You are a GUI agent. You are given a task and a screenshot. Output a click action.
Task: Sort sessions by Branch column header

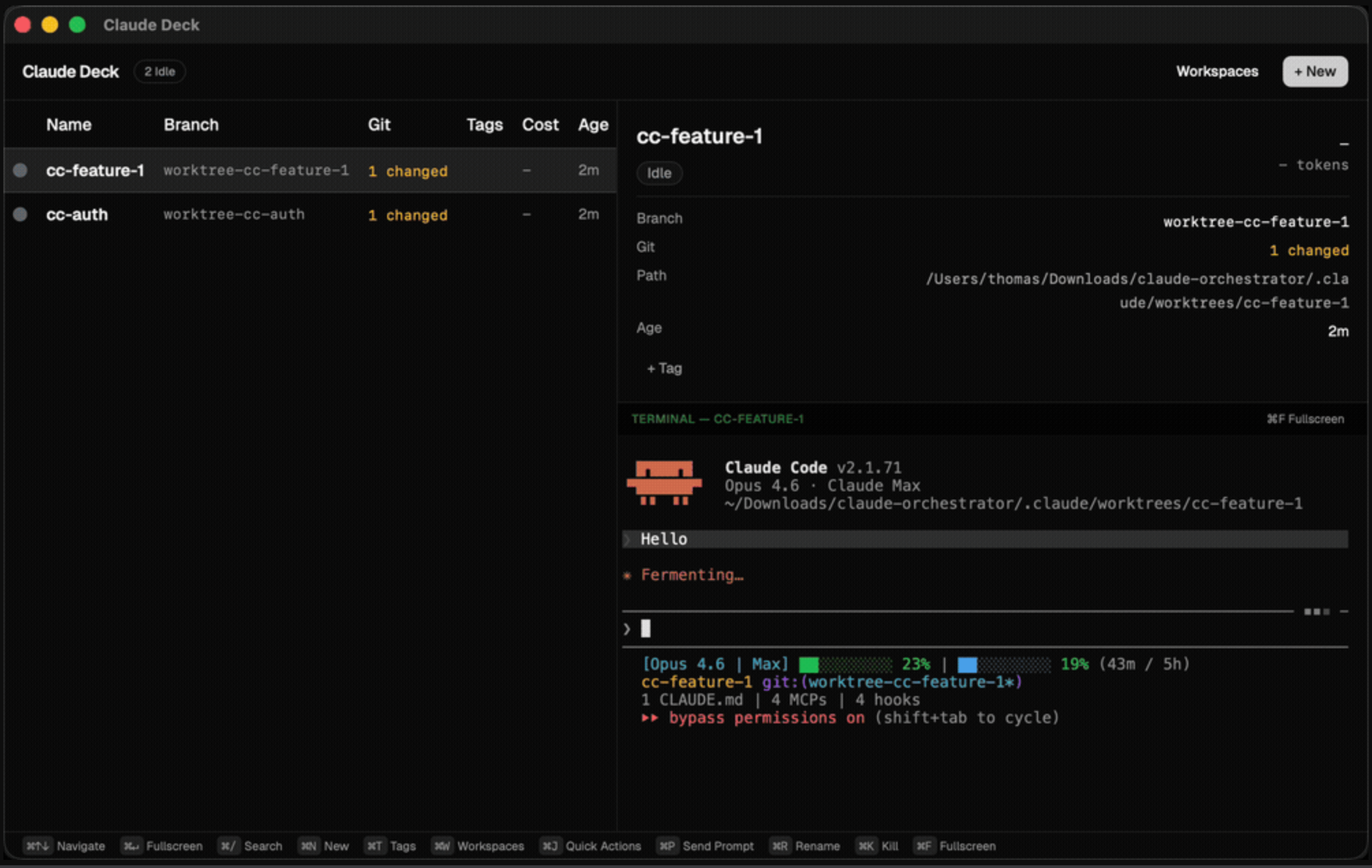(x=191, y=125)
